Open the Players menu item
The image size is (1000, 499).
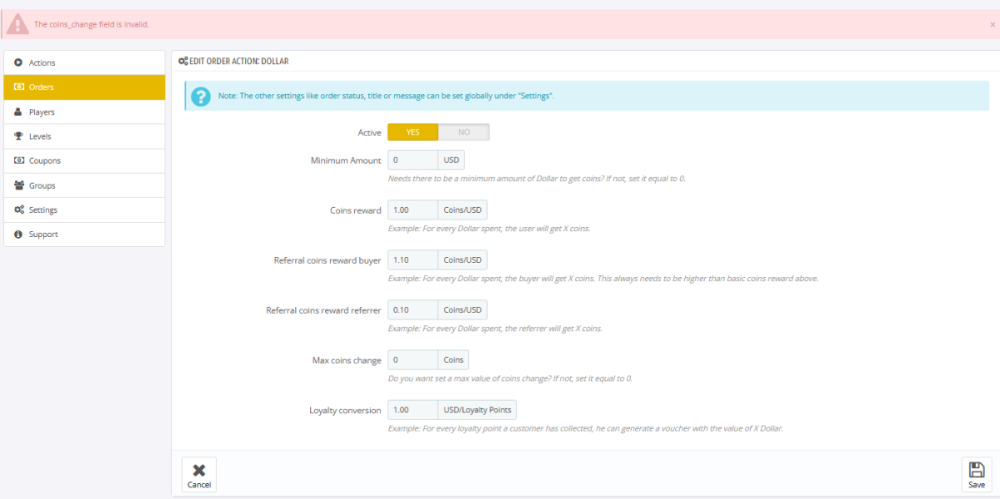pyautogui.click(x=84, y=112)
